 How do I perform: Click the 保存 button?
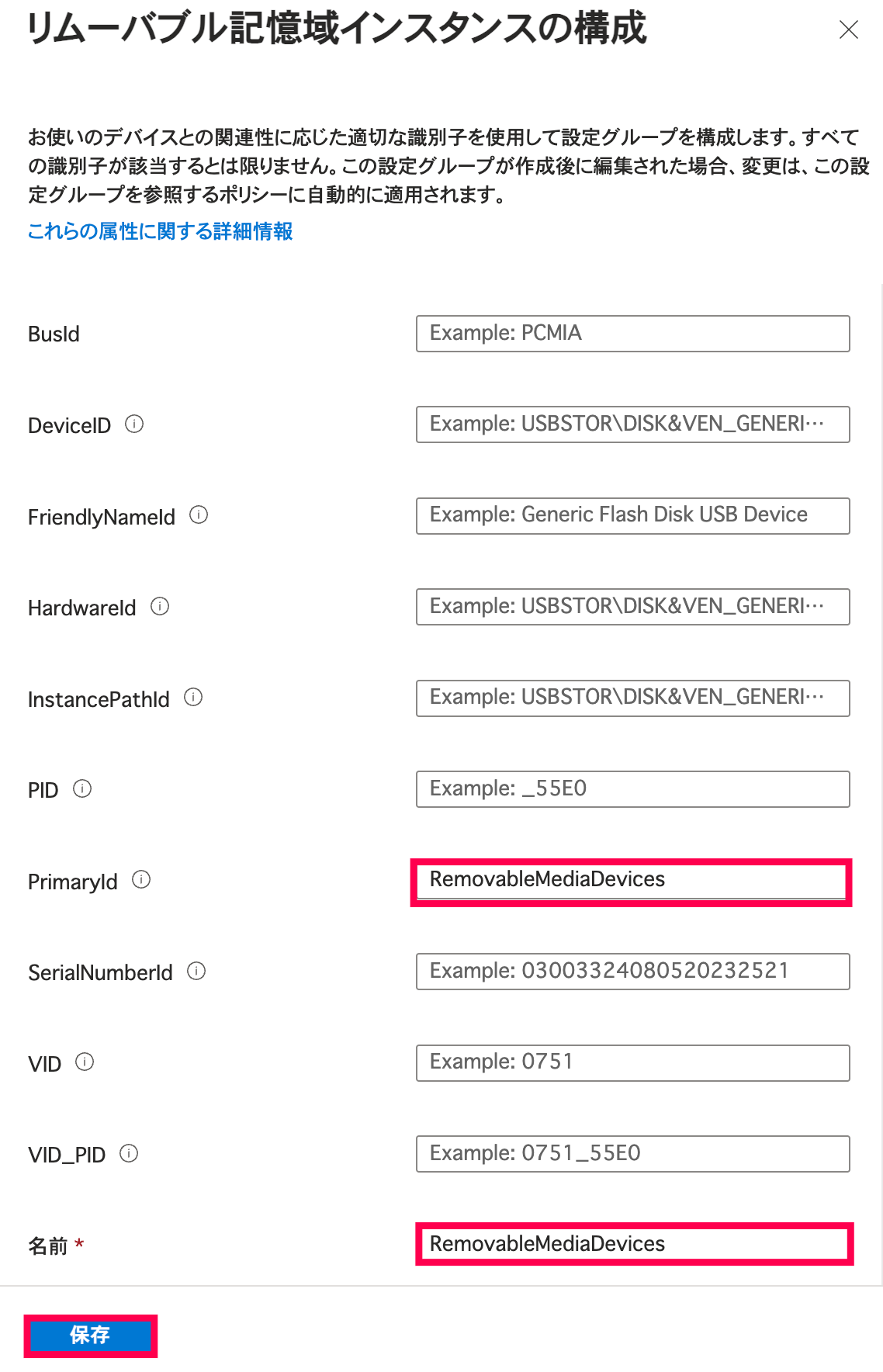tap(90, 1336)
